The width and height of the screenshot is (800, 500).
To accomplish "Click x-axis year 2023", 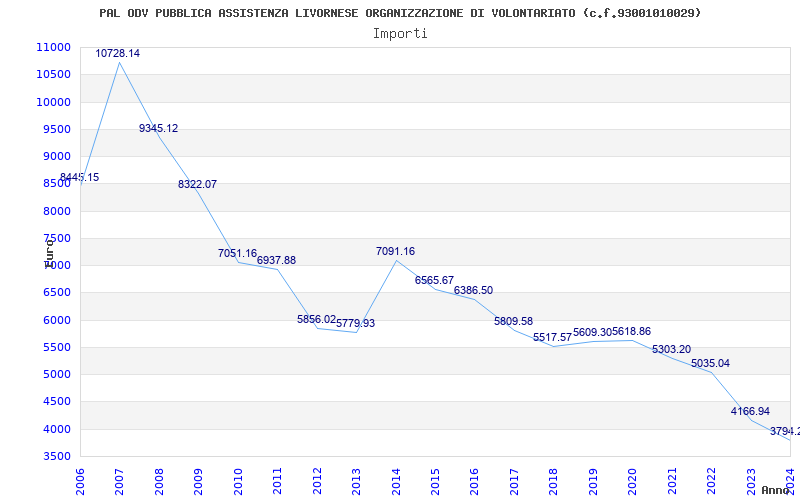I will [x=751, y=482].
